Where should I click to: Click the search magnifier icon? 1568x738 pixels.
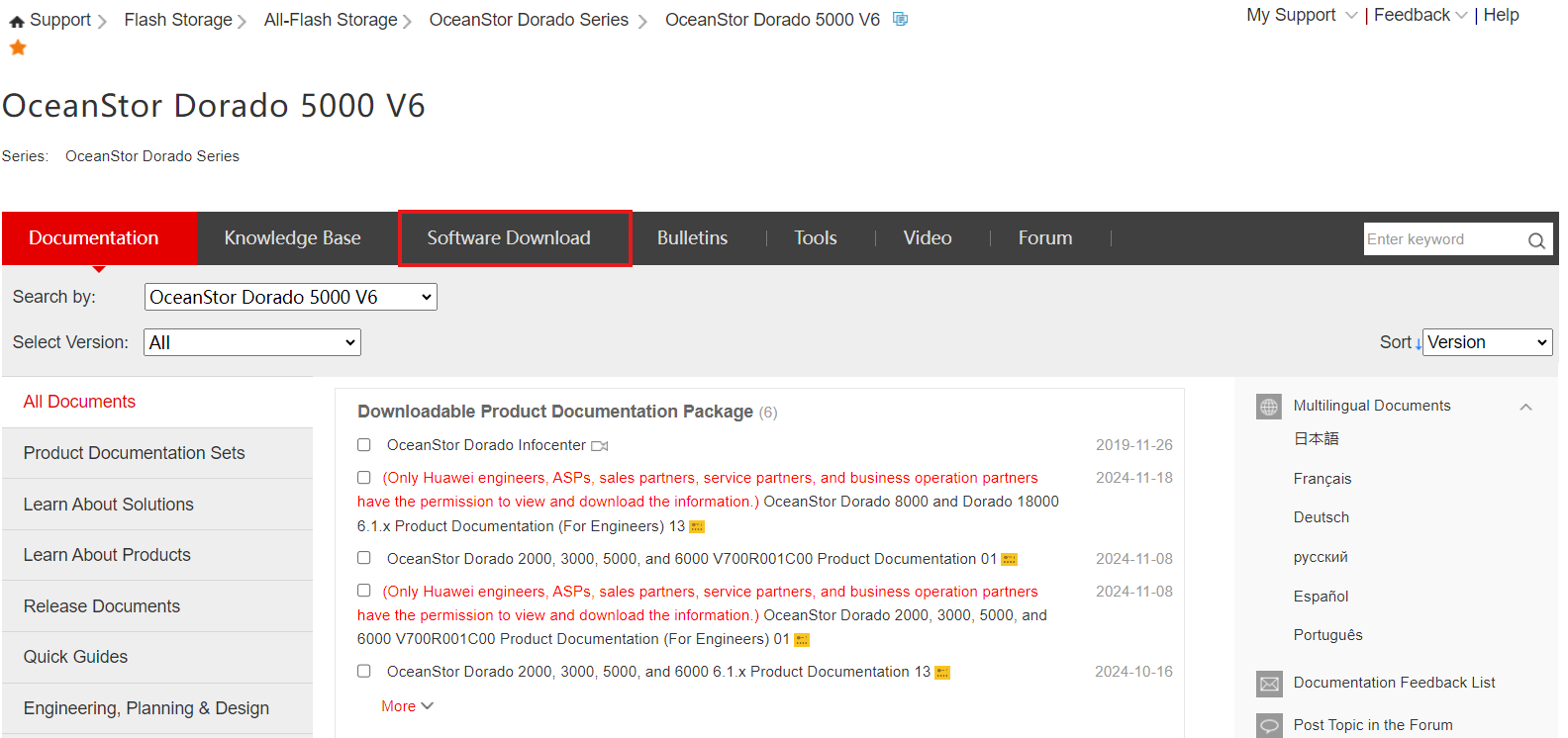1536,240
